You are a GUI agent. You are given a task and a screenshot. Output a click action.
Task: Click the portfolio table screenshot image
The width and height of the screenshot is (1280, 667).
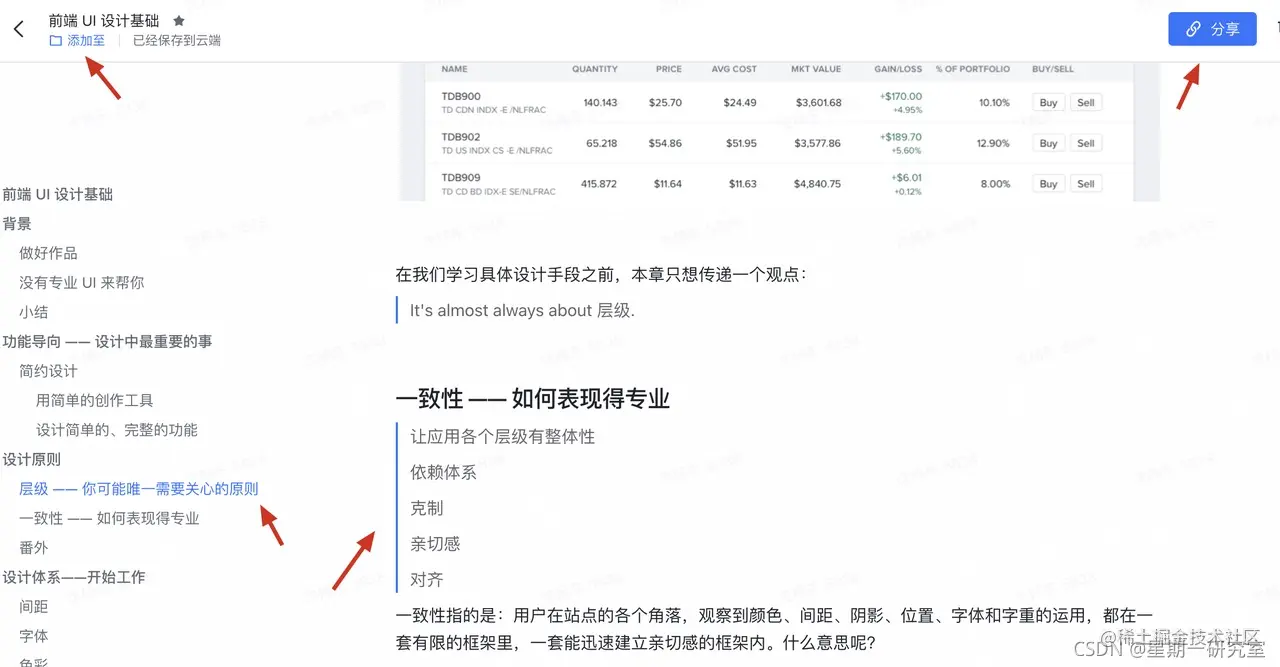point(779,131)
